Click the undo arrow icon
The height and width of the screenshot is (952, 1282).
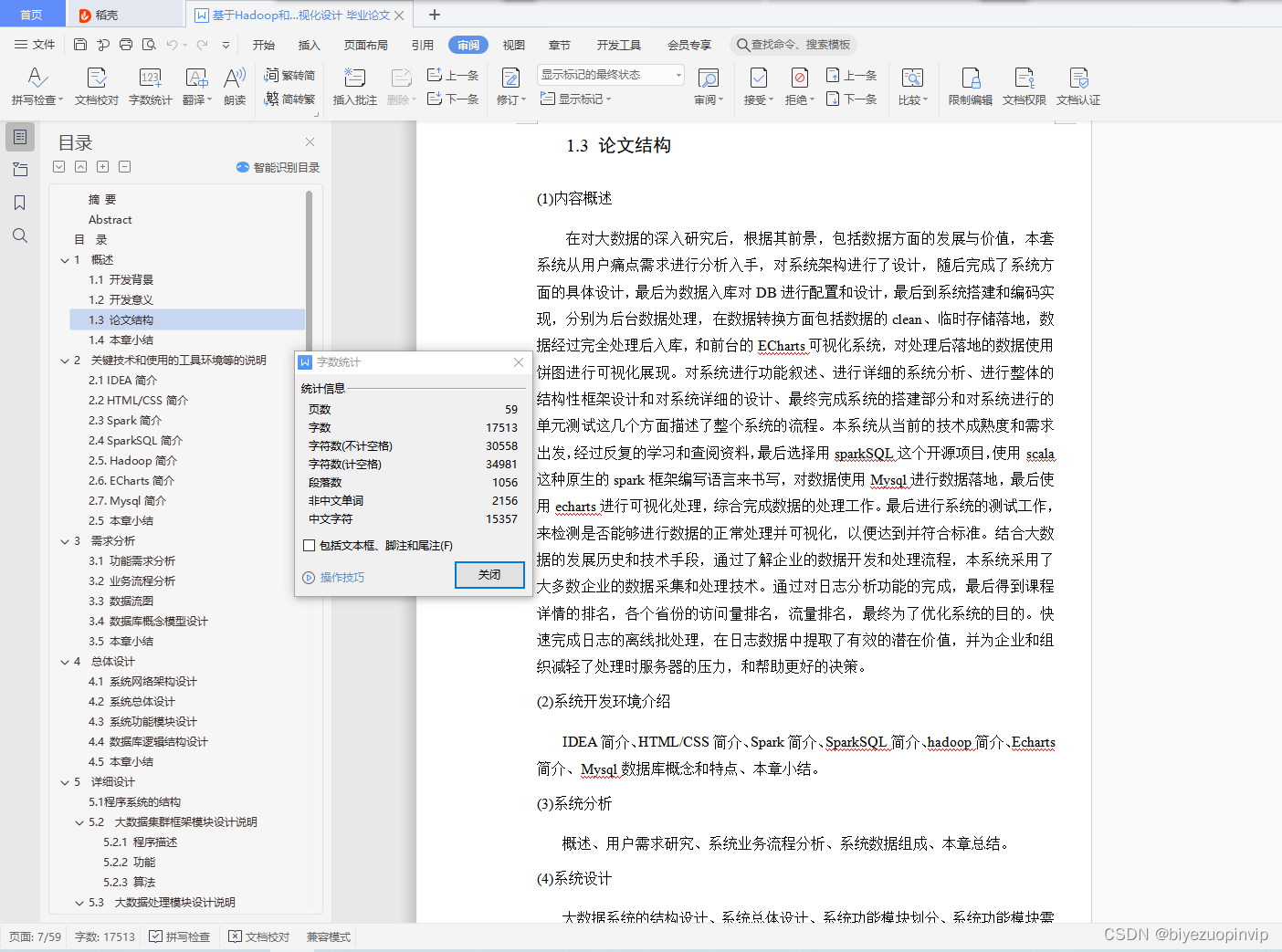[x=172, y=45]
